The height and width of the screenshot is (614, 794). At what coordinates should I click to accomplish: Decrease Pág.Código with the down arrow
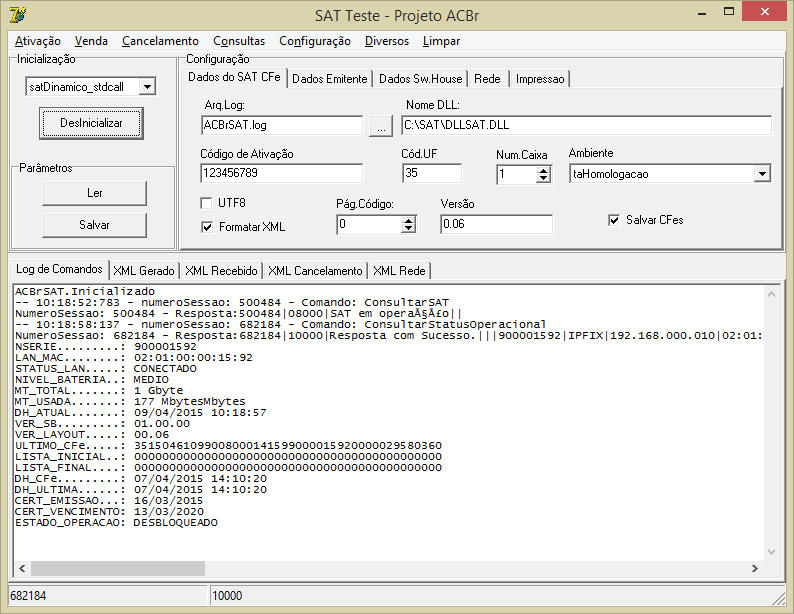[x=408, y=228]
